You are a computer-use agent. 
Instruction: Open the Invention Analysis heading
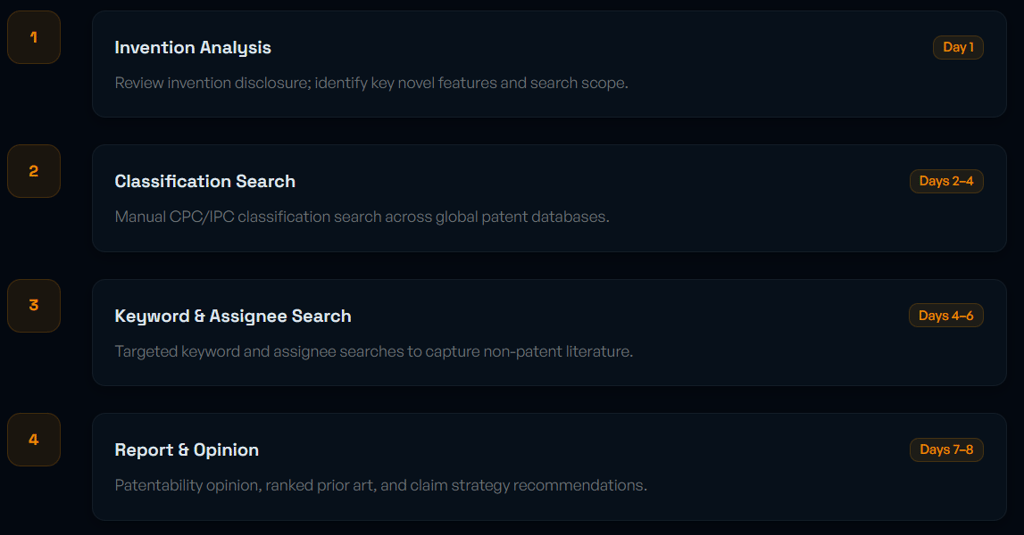pos(193,48)
